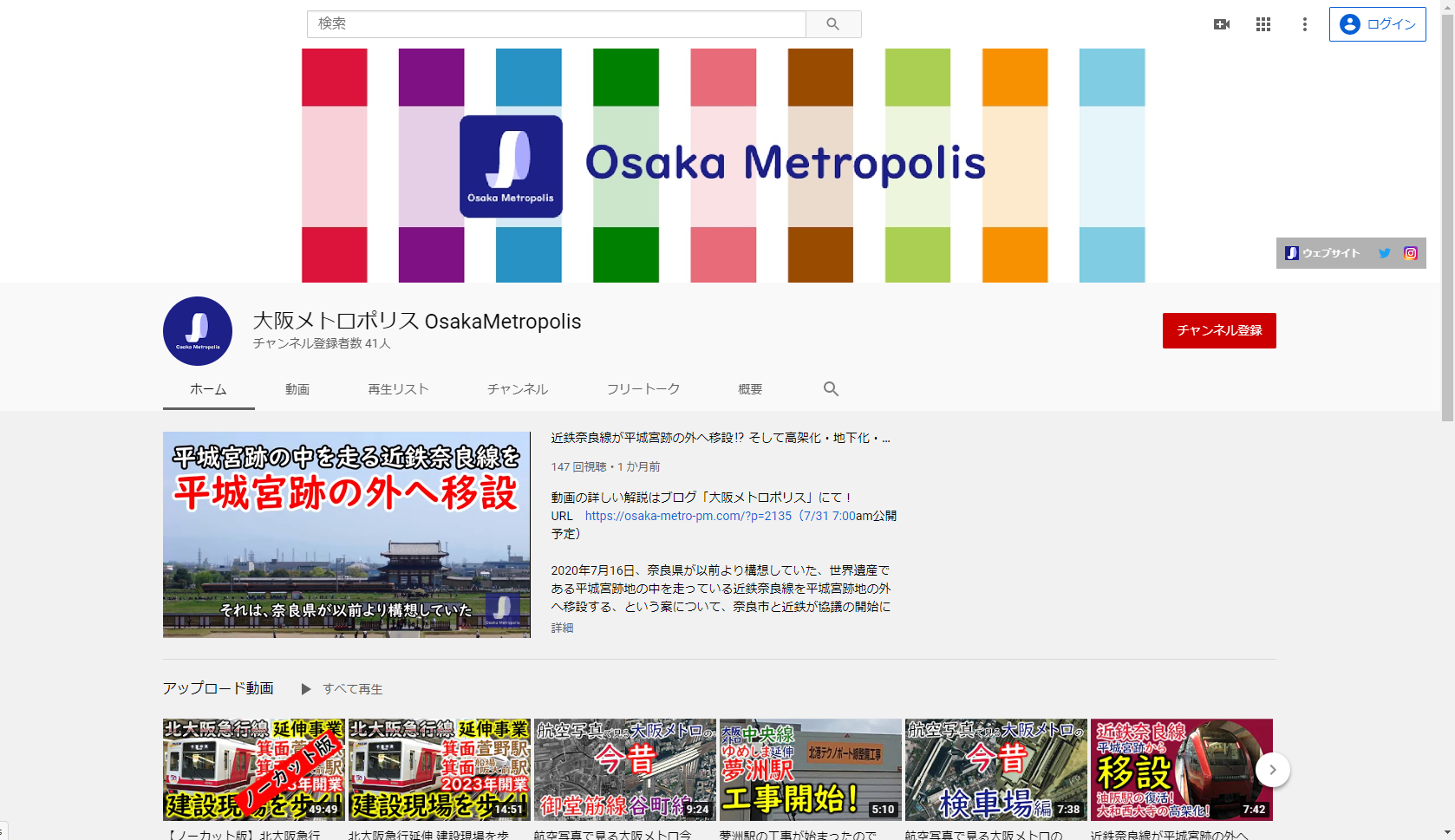
Task: Open the create video camera icon
Action: click(x=1221, y=24)
